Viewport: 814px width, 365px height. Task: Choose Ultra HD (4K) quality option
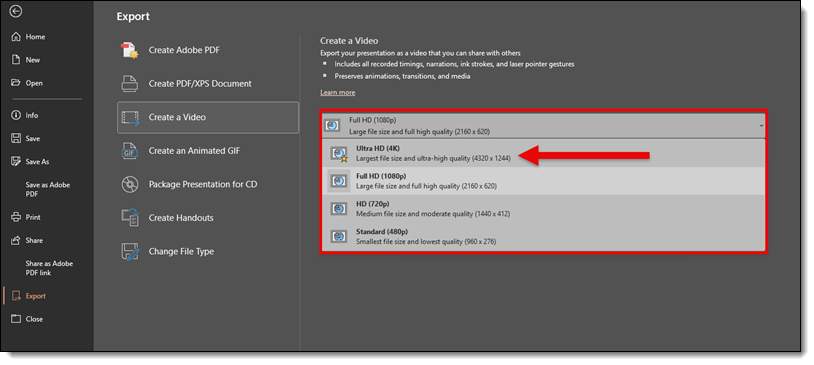tap(544, 153)
